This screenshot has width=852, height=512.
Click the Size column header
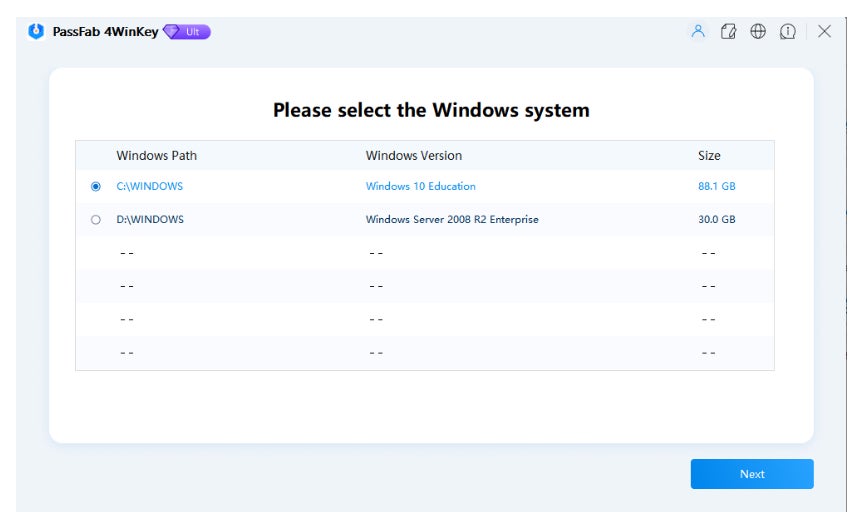[x=709, y=155]
